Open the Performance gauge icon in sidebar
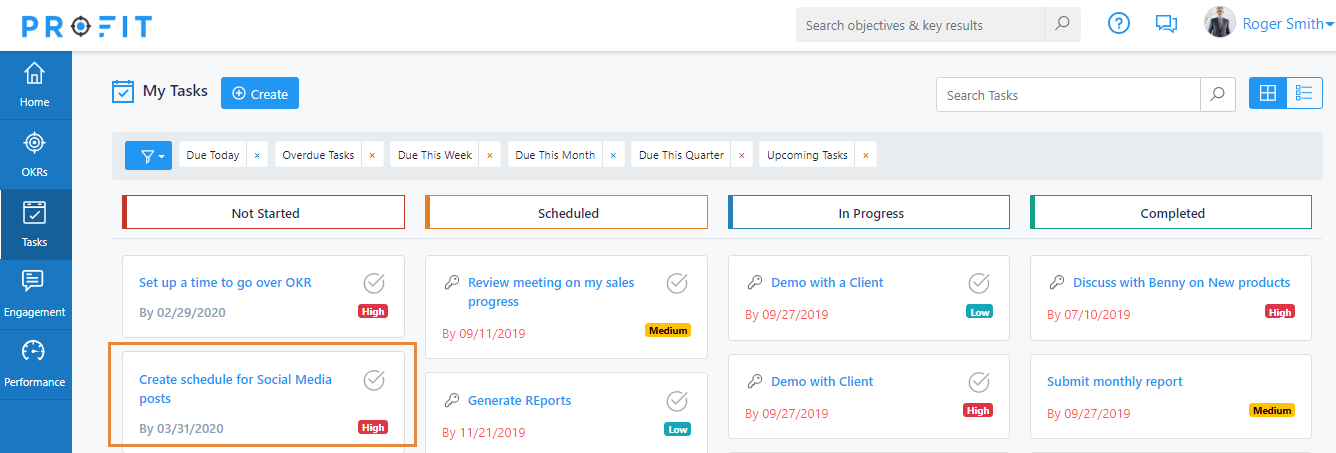The width and height of the screenshot is (1336, 453). tap(35, 353)
